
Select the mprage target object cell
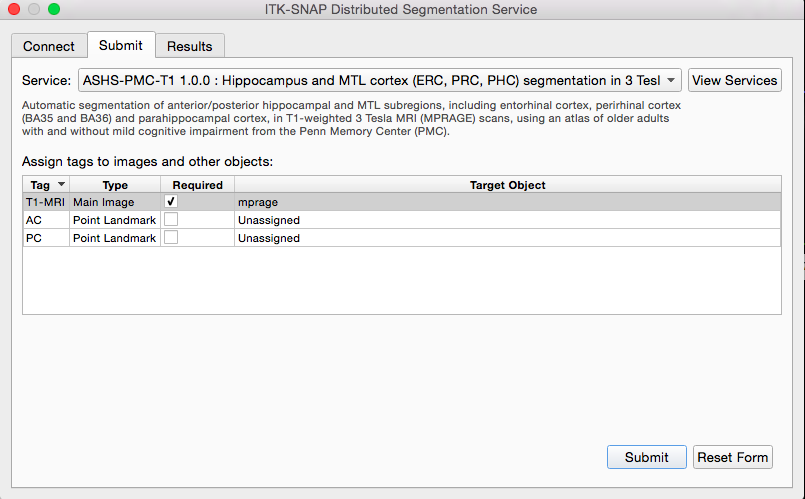(508, 202)
